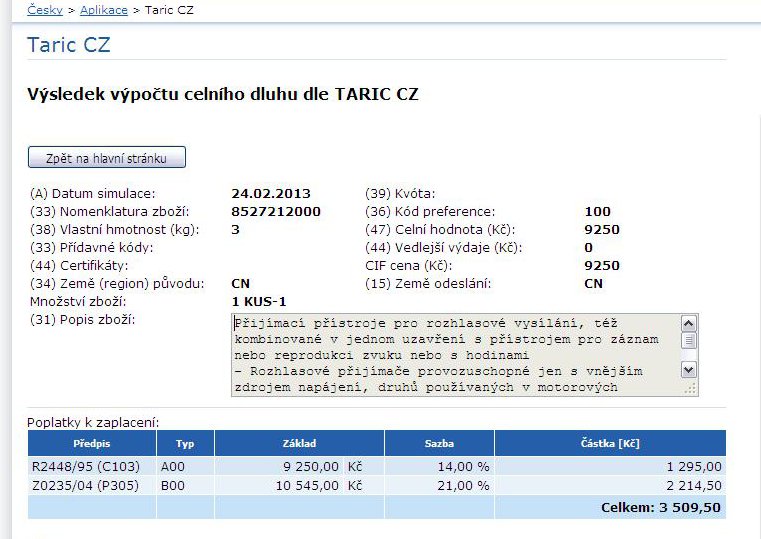This screenshot has width=761, height=539.
Task: Click the Česky breadcrumb link
Action: [x=46, y=10]
